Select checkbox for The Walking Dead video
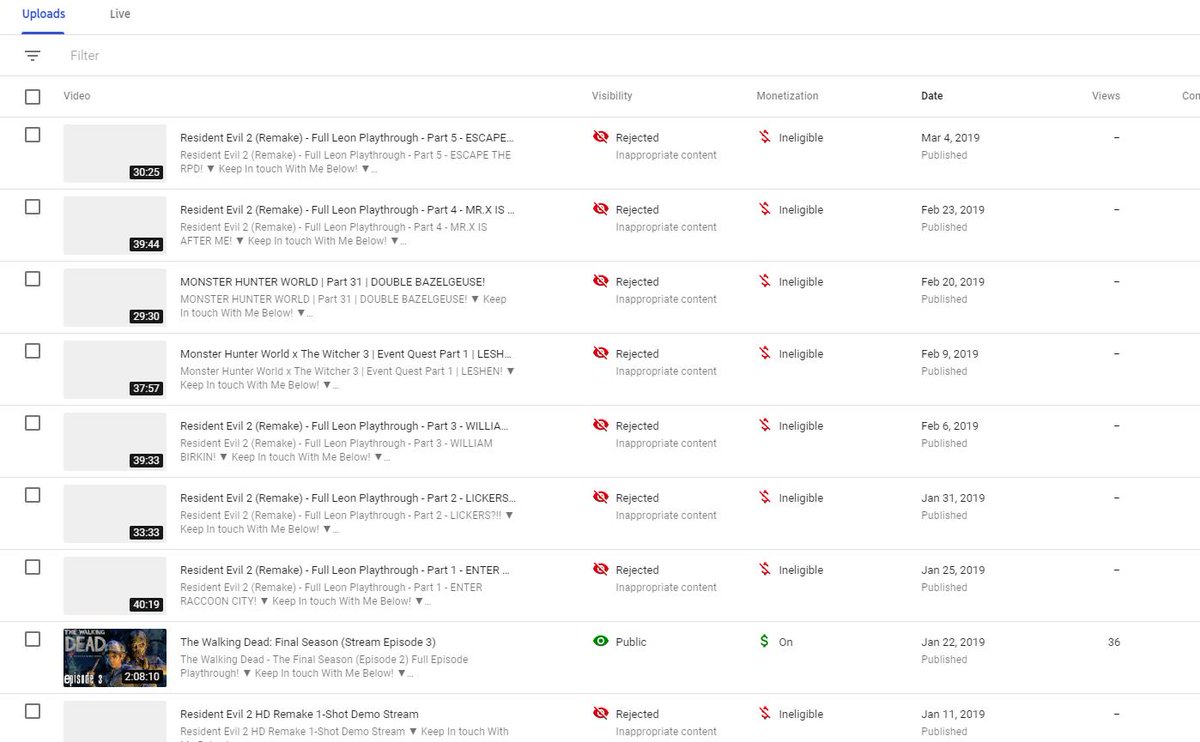This screenshot has height=742, width=1200. coord(33,639)
